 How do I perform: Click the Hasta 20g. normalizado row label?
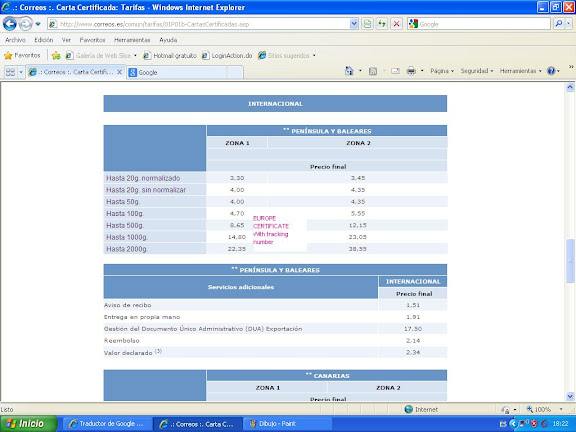pos(143,178)
